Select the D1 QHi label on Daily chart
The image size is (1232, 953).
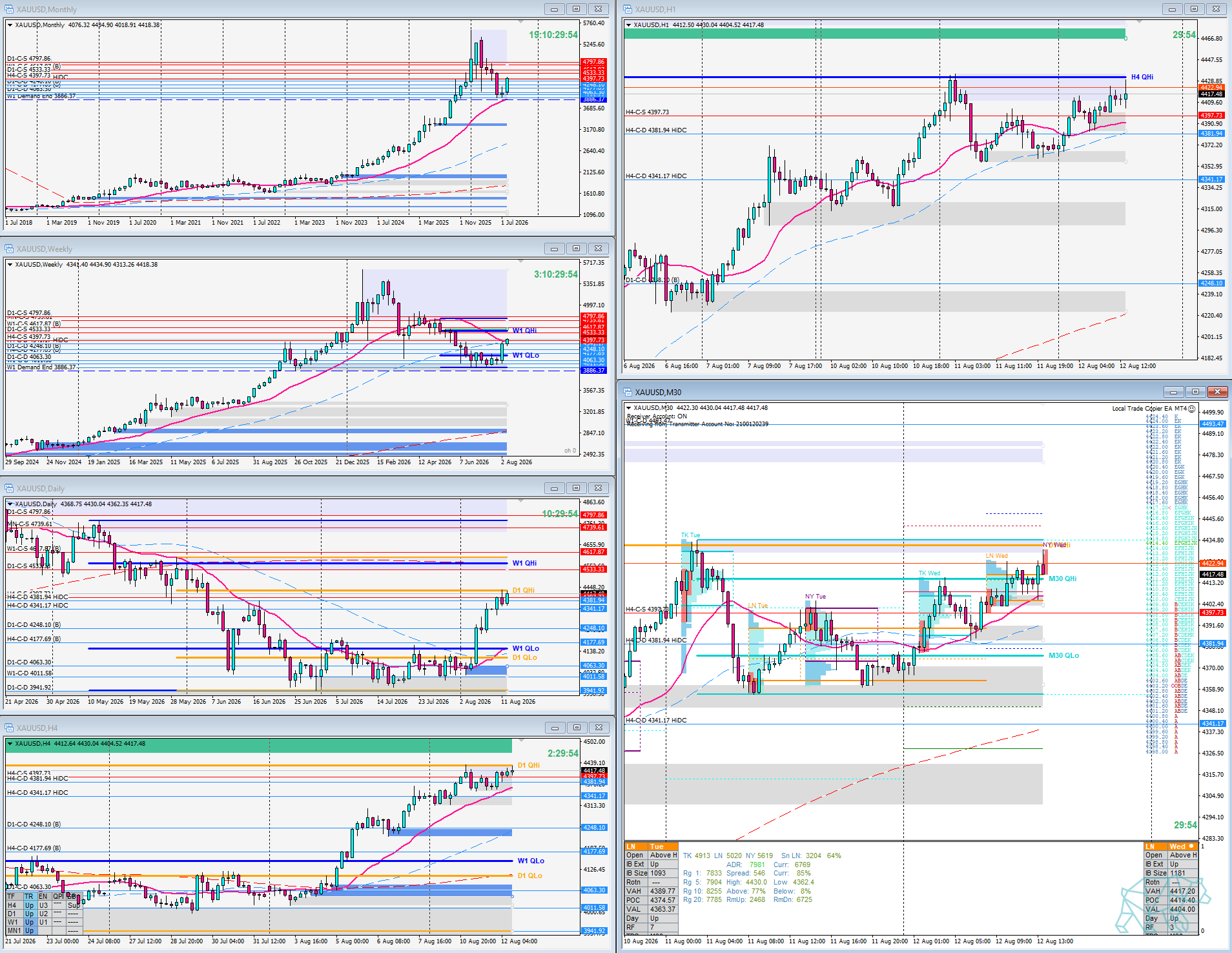click(524, 591)
